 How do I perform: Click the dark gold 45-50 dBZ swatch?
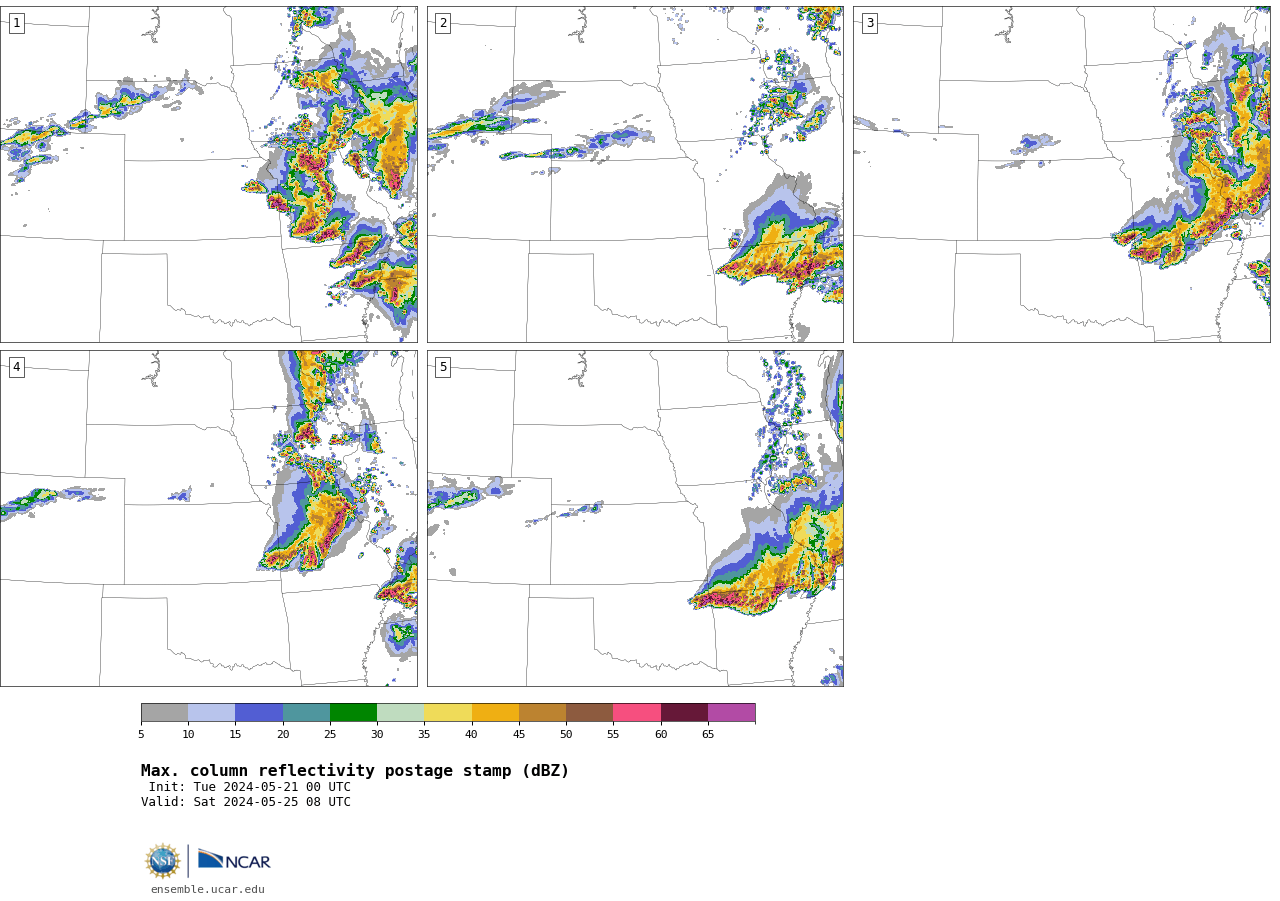pyautogui.click(x=542, y=713)
